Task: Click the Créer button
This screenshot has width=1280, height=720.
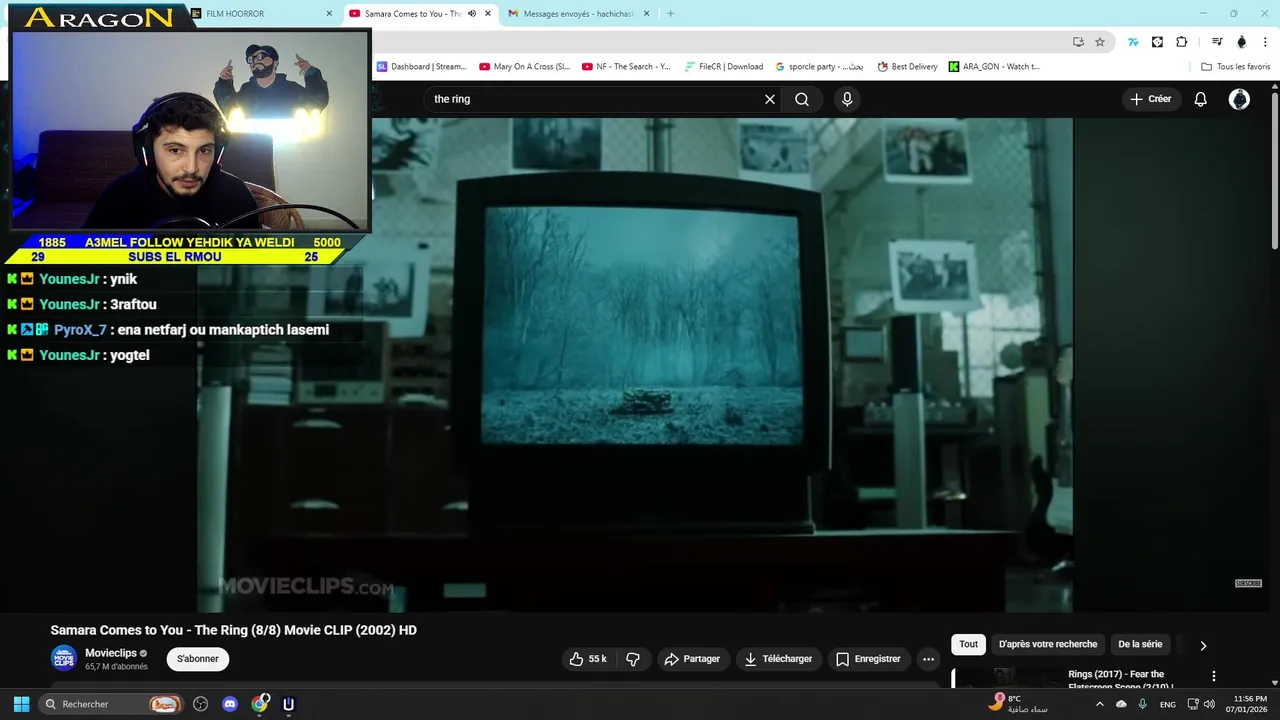Action: click(1151, 99)
